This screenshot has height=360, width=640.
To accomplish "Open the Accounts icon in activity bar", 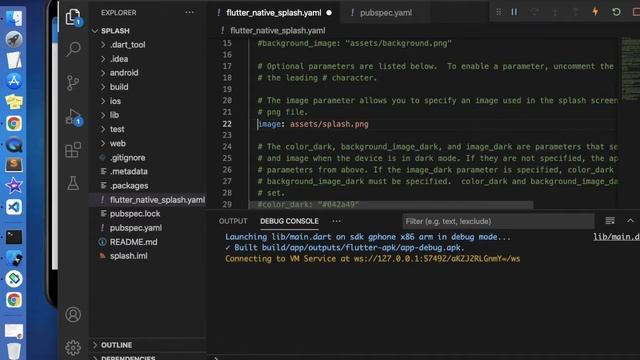I will [x=73, y=315].
